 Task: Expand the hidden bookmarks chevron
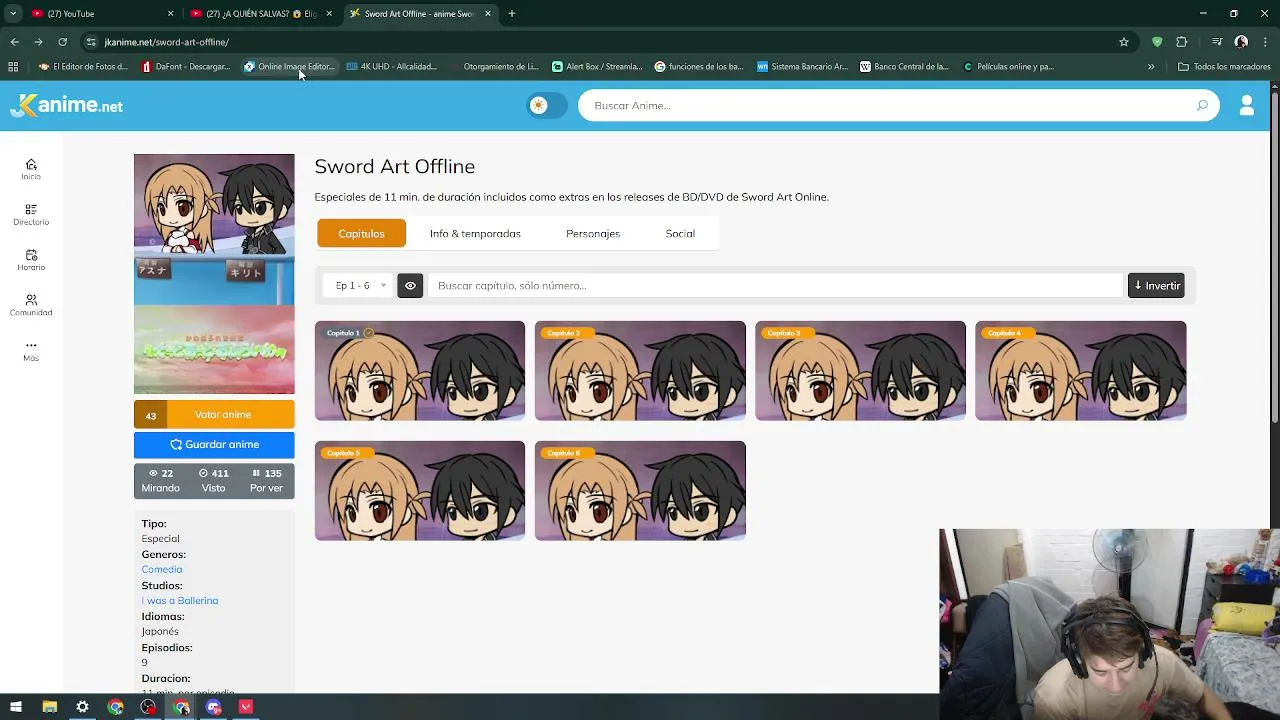point(1151,67)
